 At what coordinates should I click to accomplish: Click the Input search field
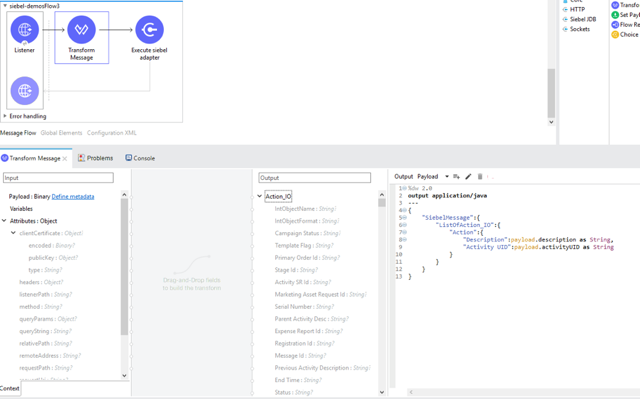[58, 178]
